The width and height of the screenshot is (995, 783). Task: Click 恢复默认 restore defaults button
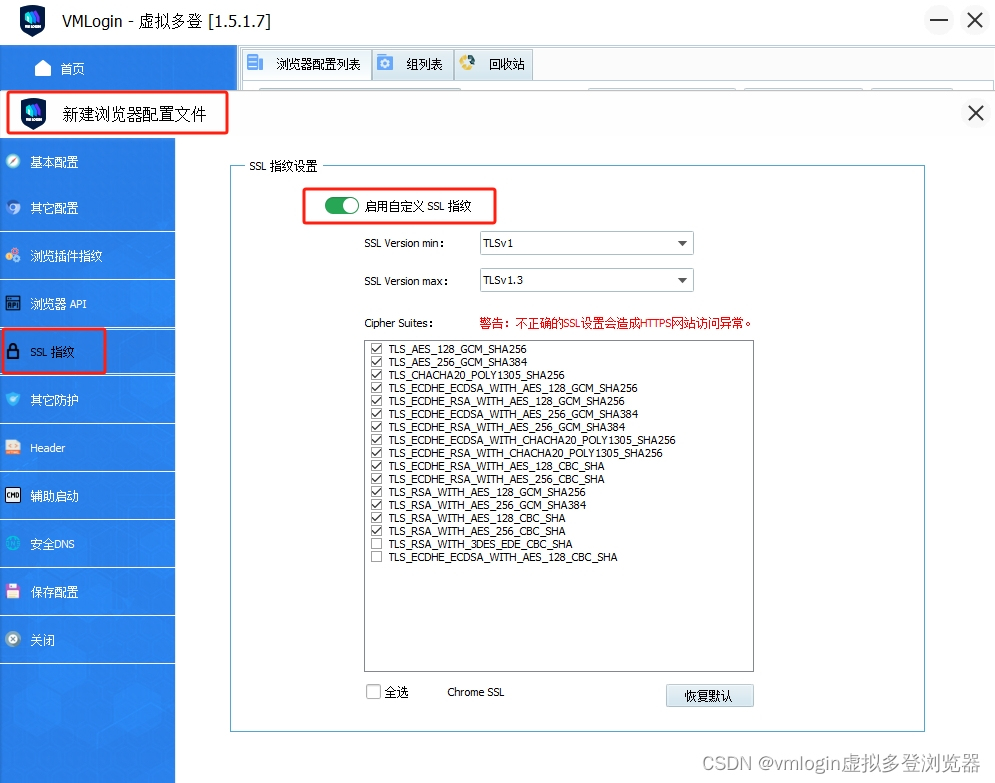pyautogui.click(x=709, y=695)
